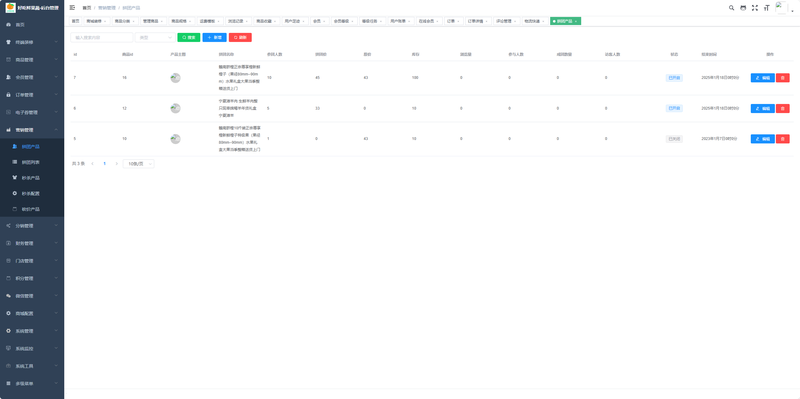Open product thumbnail in row id 7
Screen dimensions: 800x399
coord(175,78)
